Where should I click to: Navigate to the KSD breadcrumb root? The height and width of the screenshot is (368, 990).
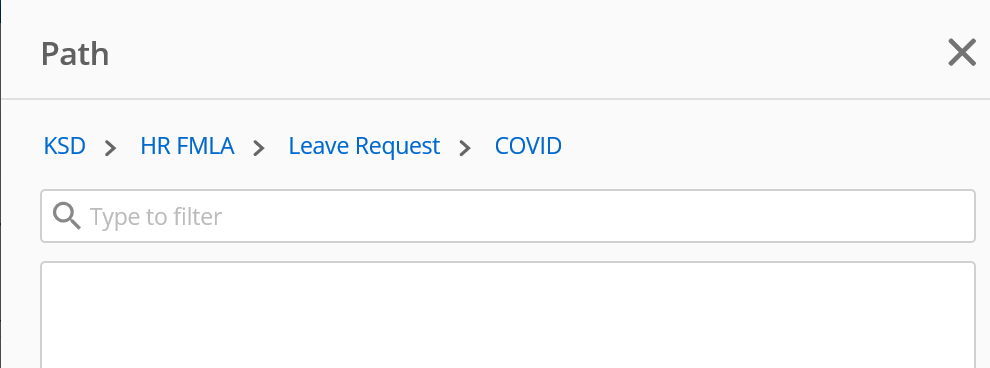pyautogui.click(x=64, y=146)
